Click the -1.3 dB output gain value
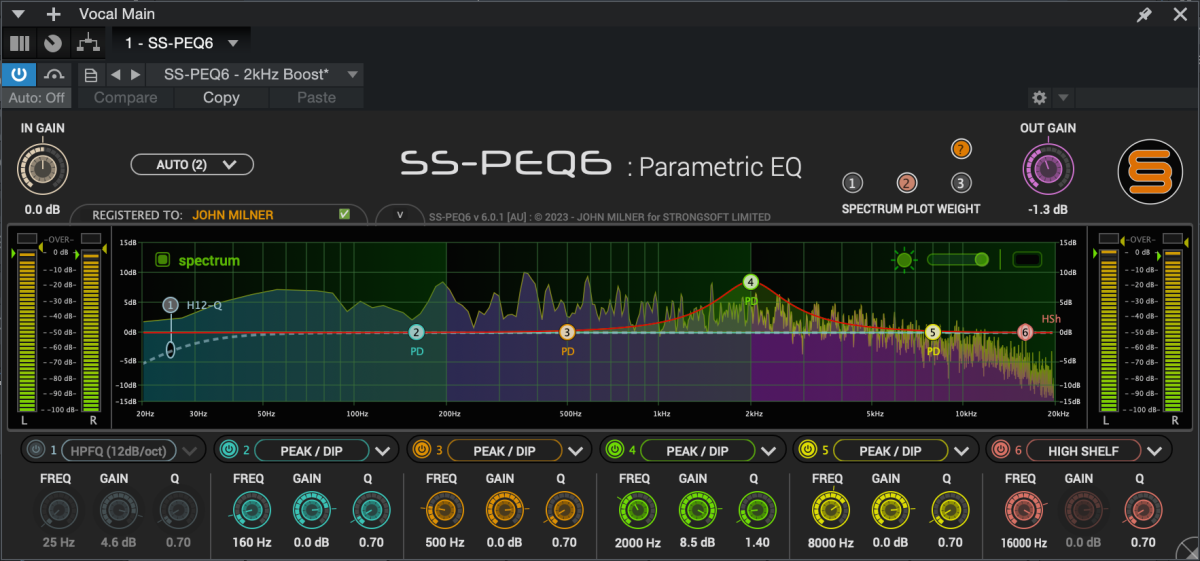This screenshot has height=561, width=1200. pos(1047,210)
